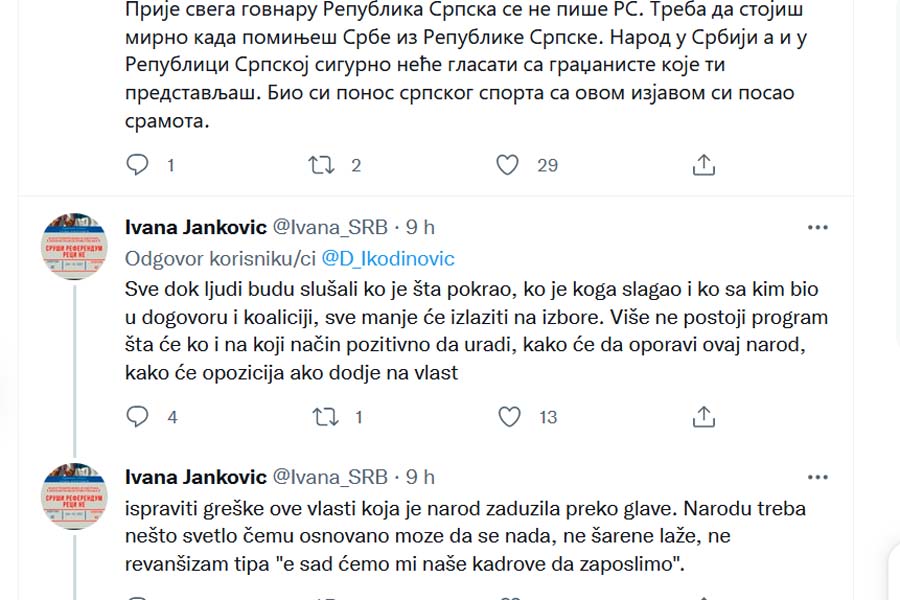Click the avatar beside the reply to @D_Ikodinovic
Image resolution: width=900 pixels, height=600 pixels.
[74, 246]
